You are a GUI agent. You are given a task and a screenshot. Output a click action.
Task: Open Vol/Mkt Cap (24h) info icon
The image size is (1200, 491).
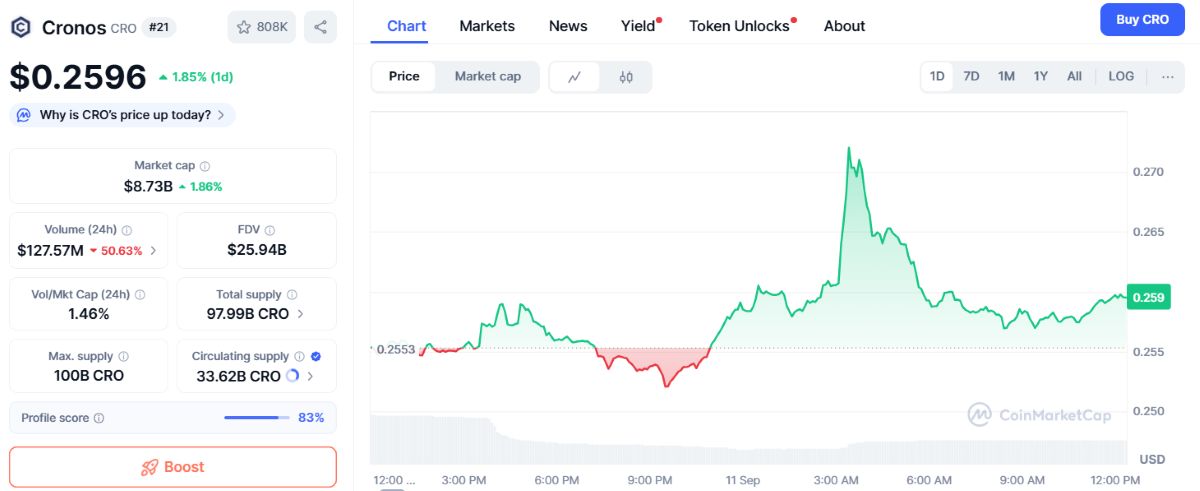(x=140, y=295)
